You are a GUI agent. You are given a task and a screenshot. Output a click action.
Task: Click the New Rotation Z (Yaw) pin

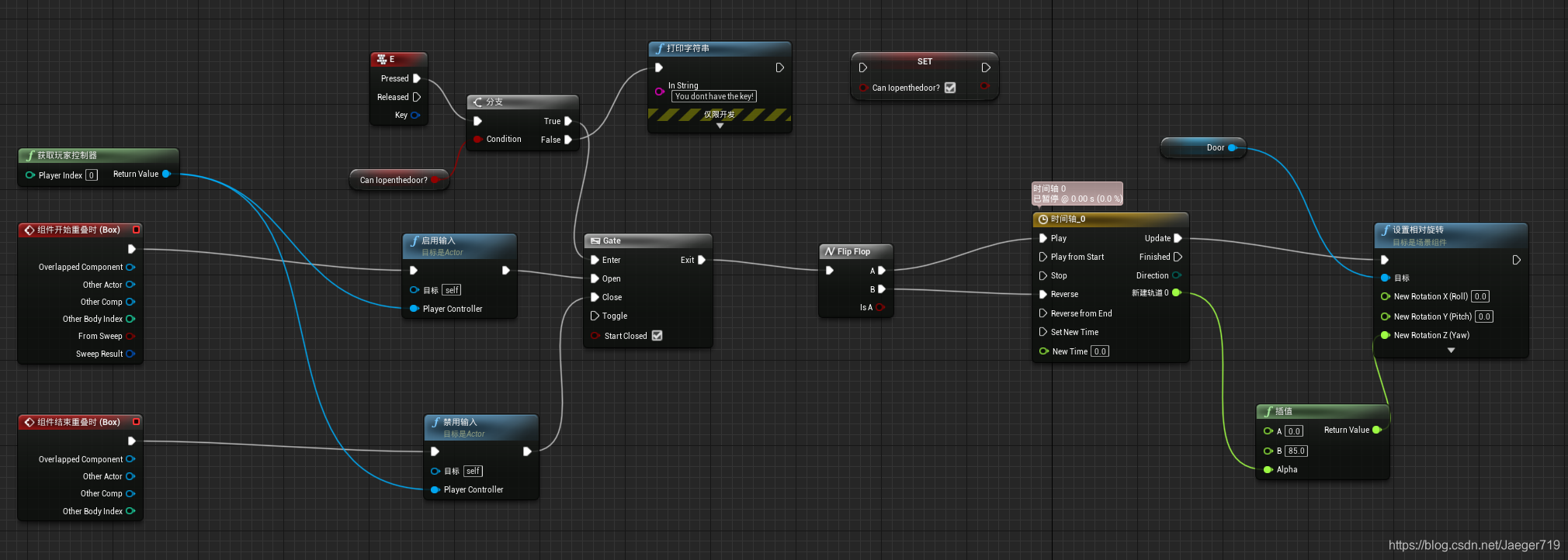pos(1386,335)
